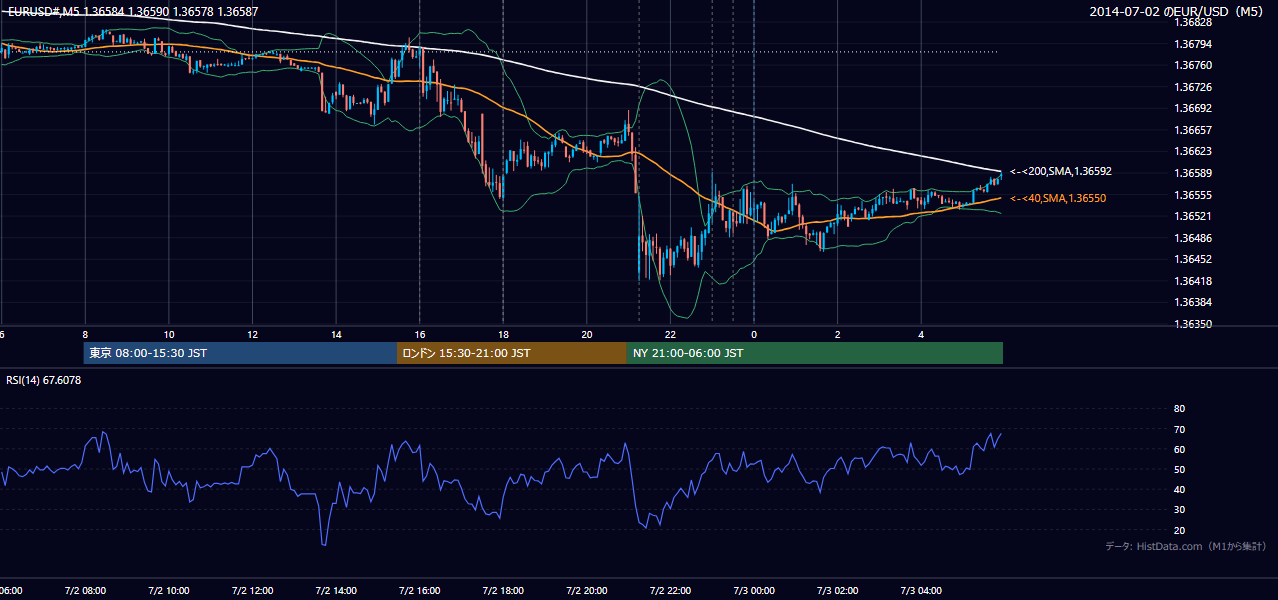Click price axis label 1.36828
Screen dimensions: 1278x600
pyautogui.click(x=1194, y=22)
